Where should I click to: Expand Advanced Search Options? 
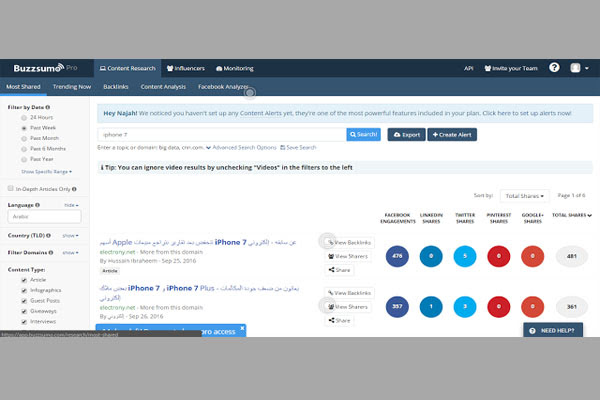241,147
